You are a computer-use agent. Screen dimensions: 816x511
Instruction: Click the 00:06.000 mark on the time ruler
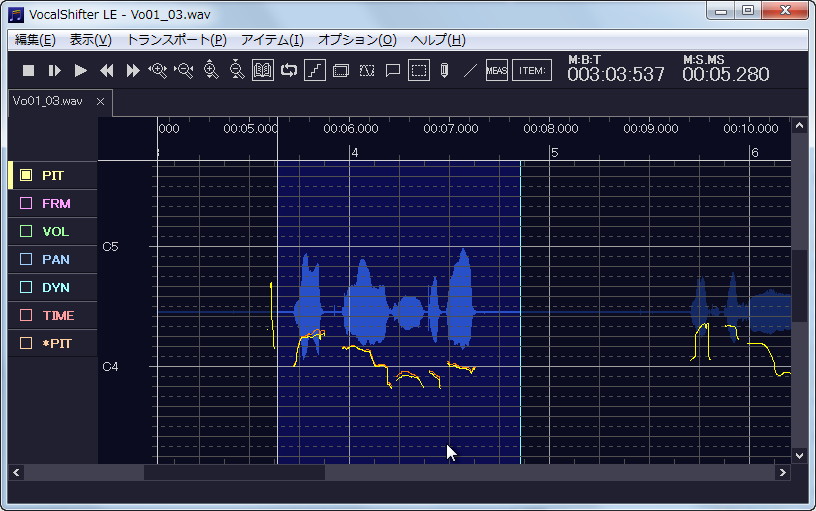[351, 129]
